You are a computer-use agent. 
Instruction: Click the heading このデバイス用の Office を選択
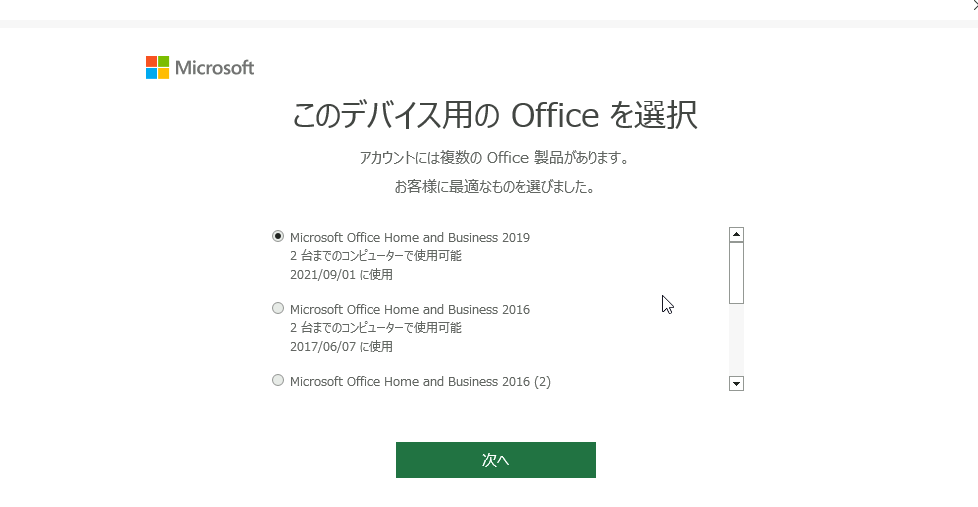click(494, 116)
